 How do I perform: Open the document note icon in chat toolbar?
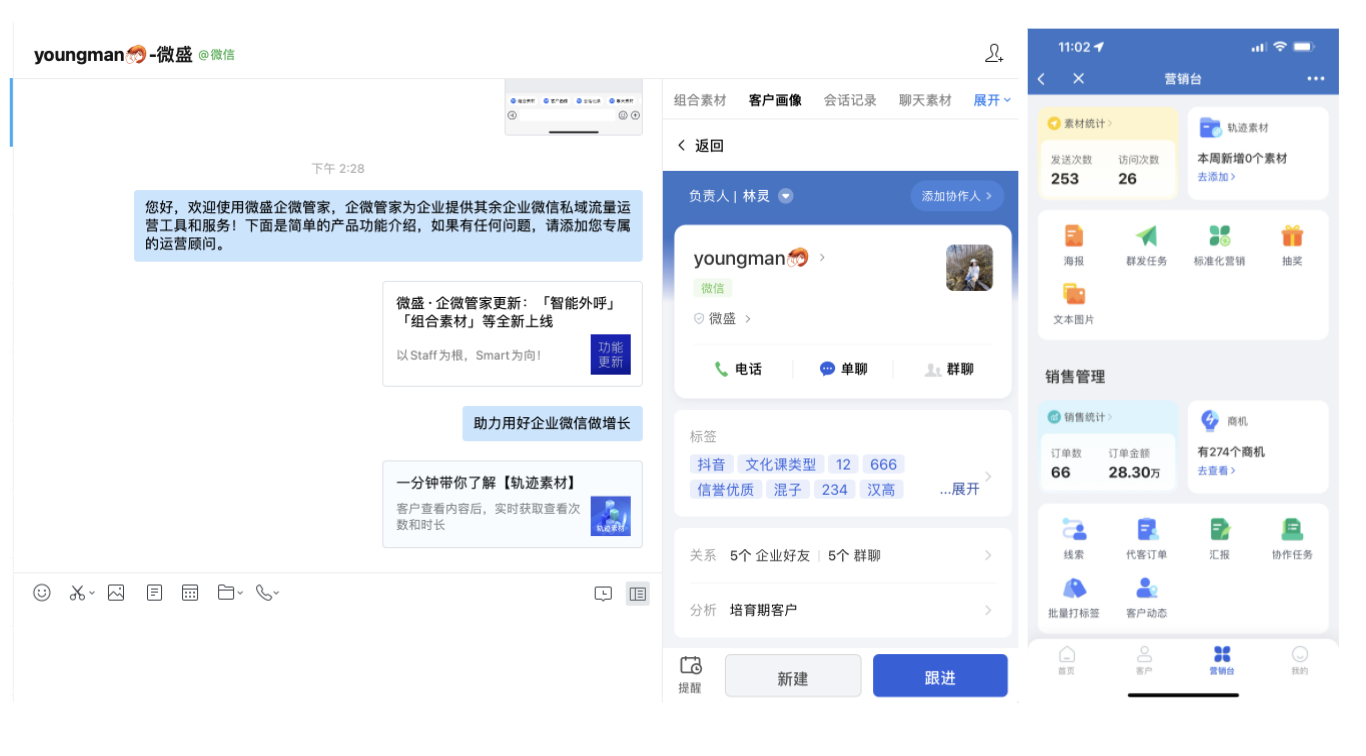pyautogui.click(x=154, y=593)
